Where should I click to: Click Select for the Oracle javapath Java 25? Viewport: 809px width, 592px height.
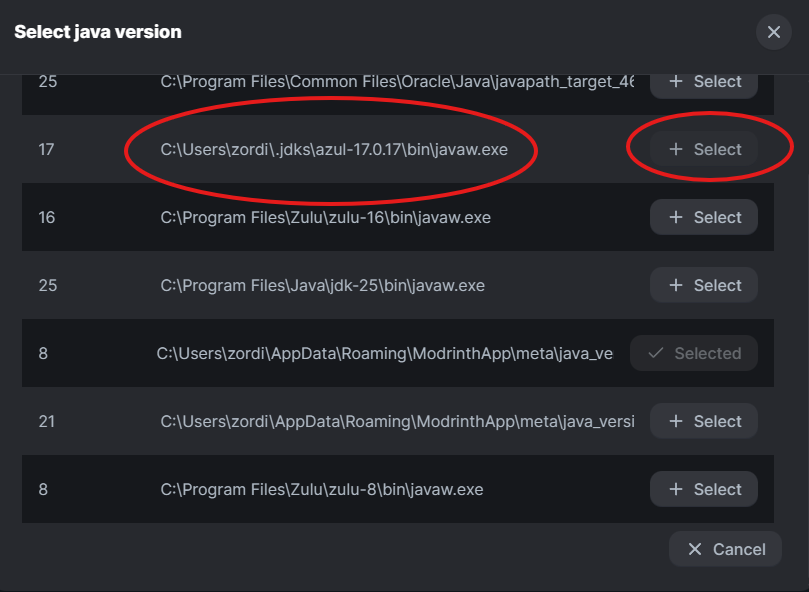(x=704, y=82)
